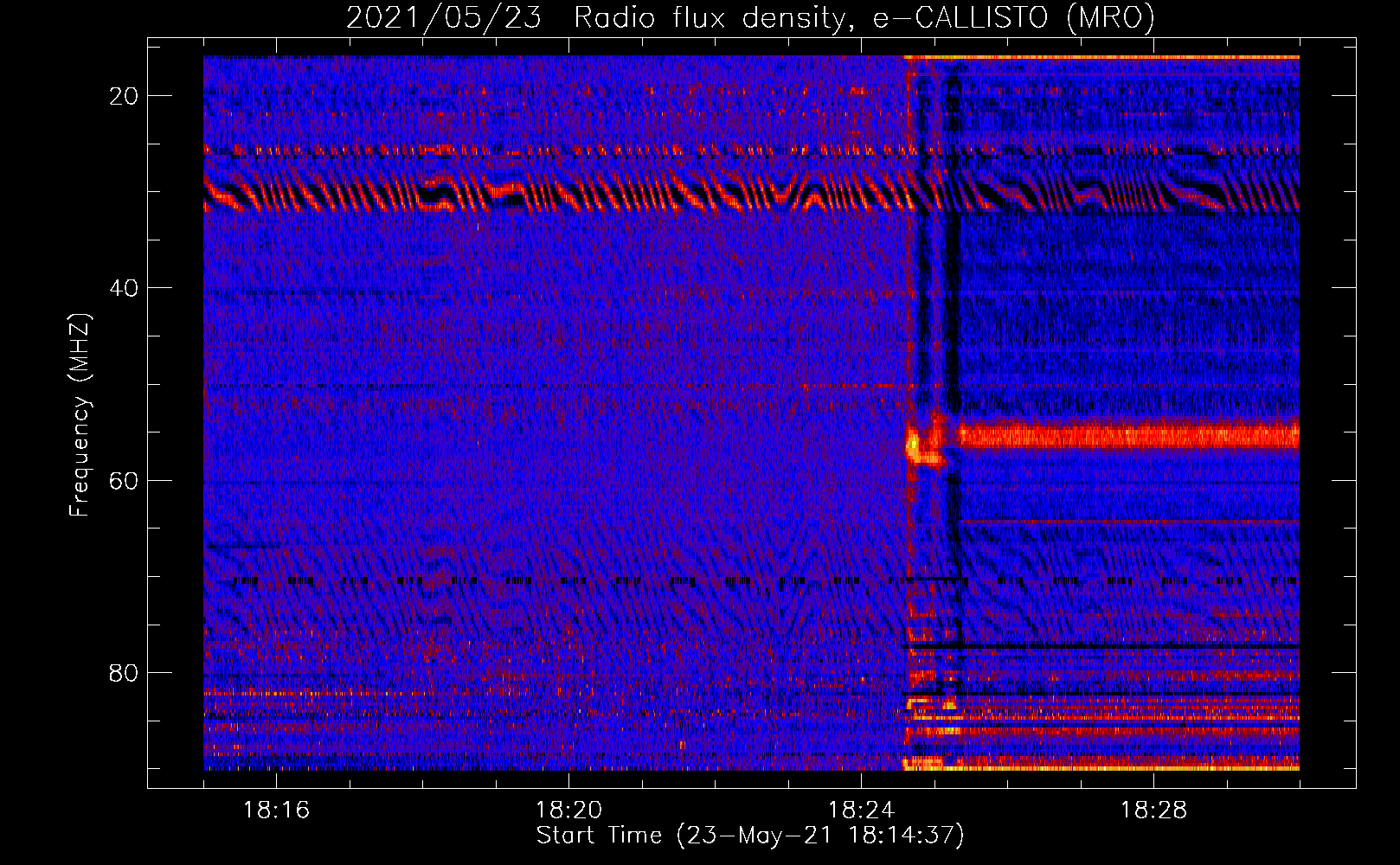
Task: Click the 20 MHz frequency tick label
Action: (x=124, y=95)
